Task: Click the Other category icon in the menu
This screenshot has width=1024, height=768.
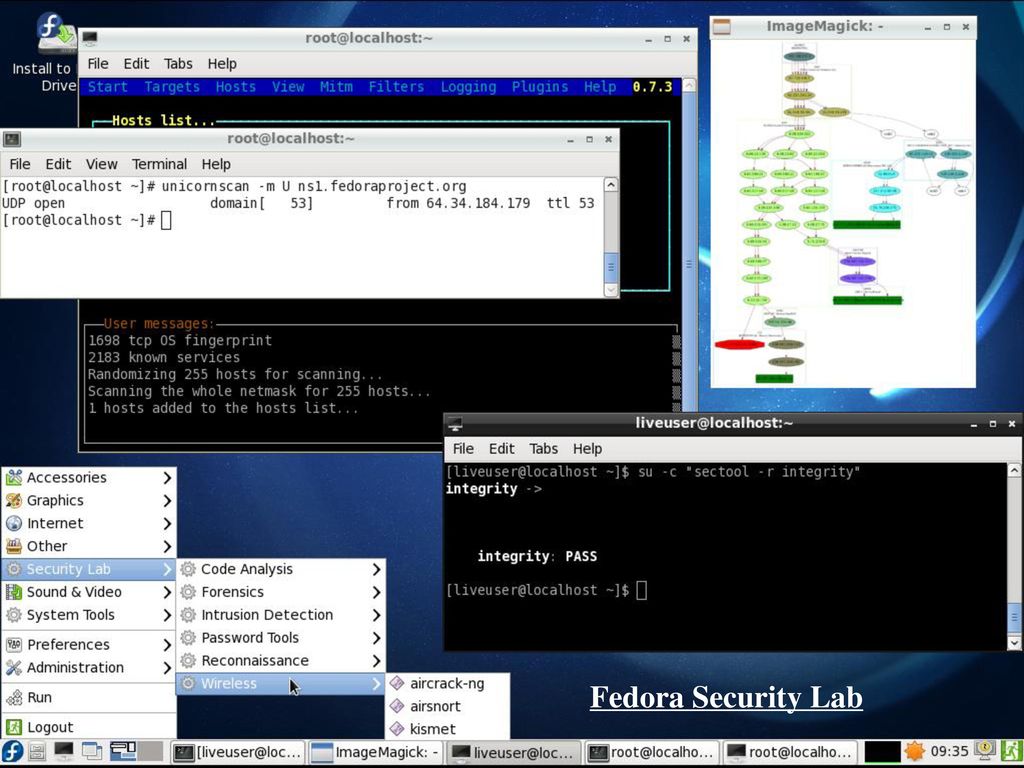Action: click(14, 546)
